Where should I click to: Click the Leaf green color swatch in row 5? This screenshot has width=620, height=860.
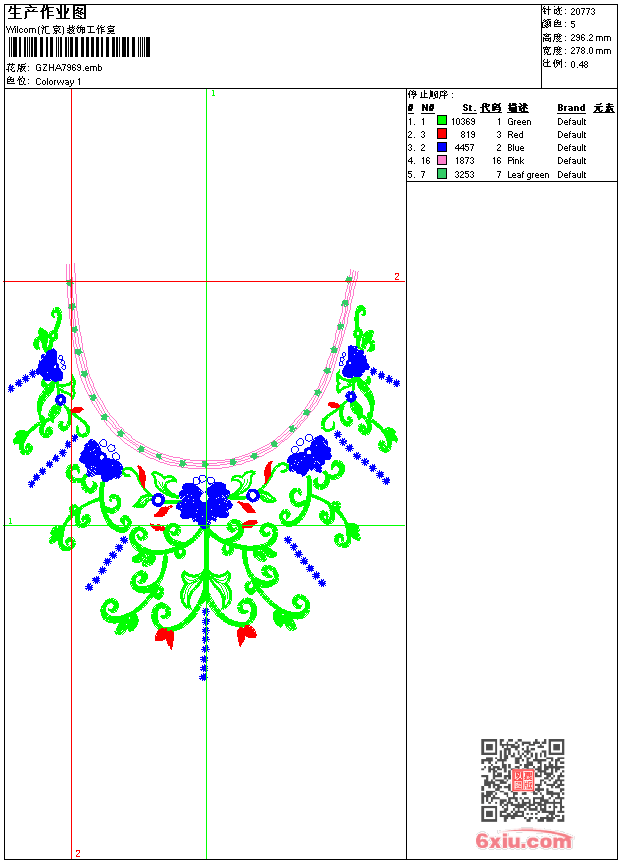[x=442, y=174]
